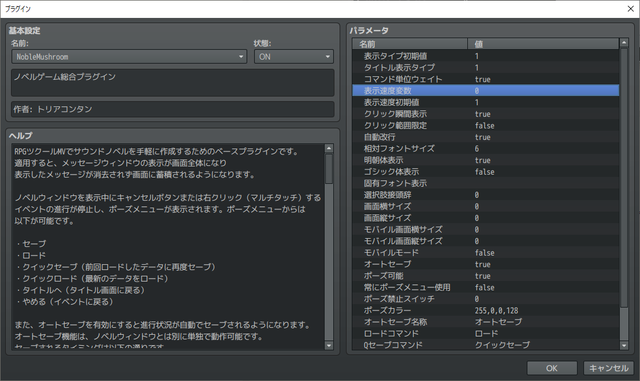
Task: Click the value 255,0,0,128 of ポーズカラー
Action: (x=496, y=310)
